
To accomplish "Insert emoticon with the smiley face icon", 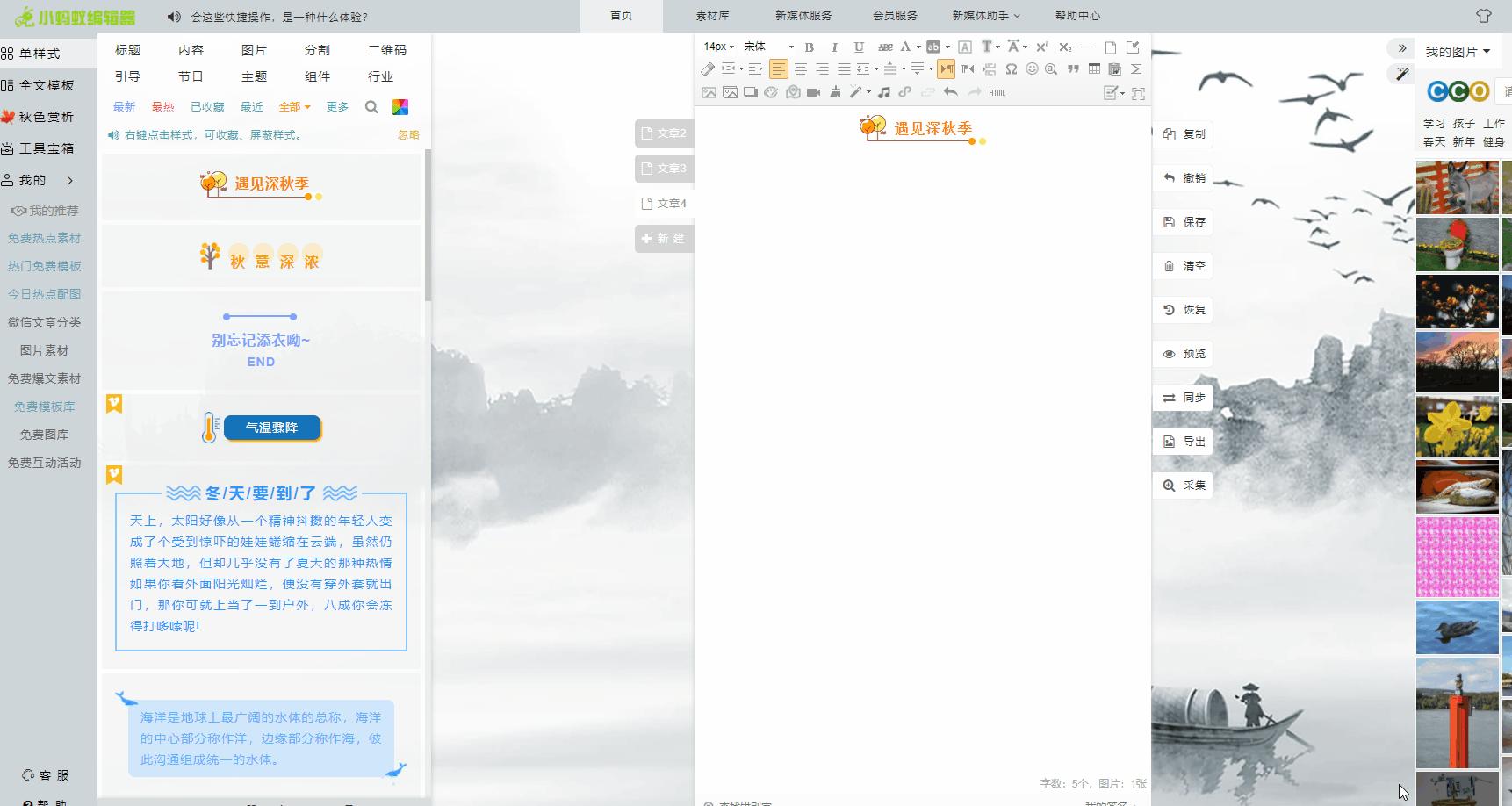I will coord(1032,68).
